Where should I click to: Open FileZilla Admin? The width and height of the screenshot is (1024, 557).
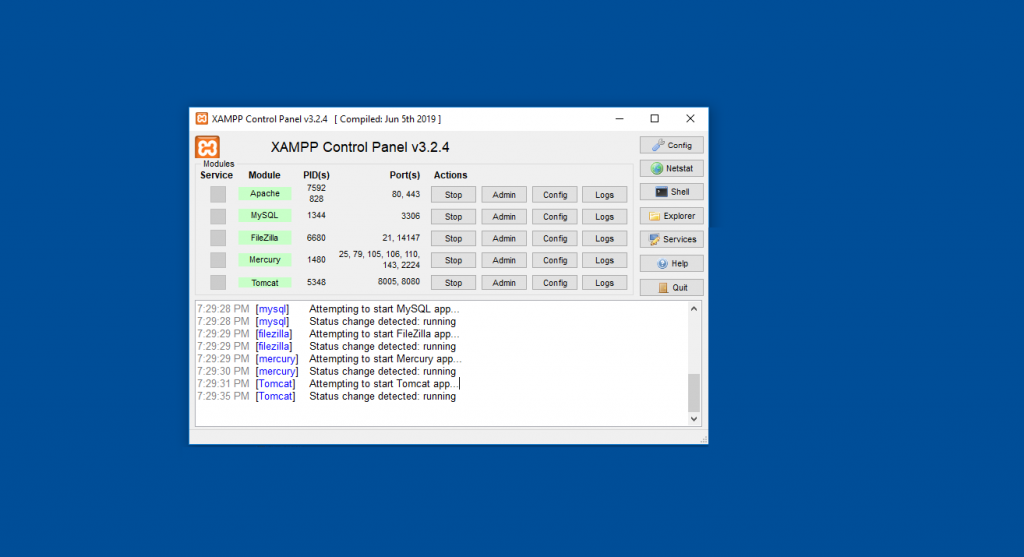pos(504,238)
